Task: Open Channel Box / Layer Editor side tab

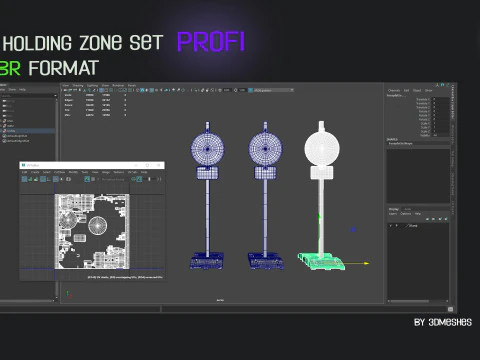Action: coord(453,102)
